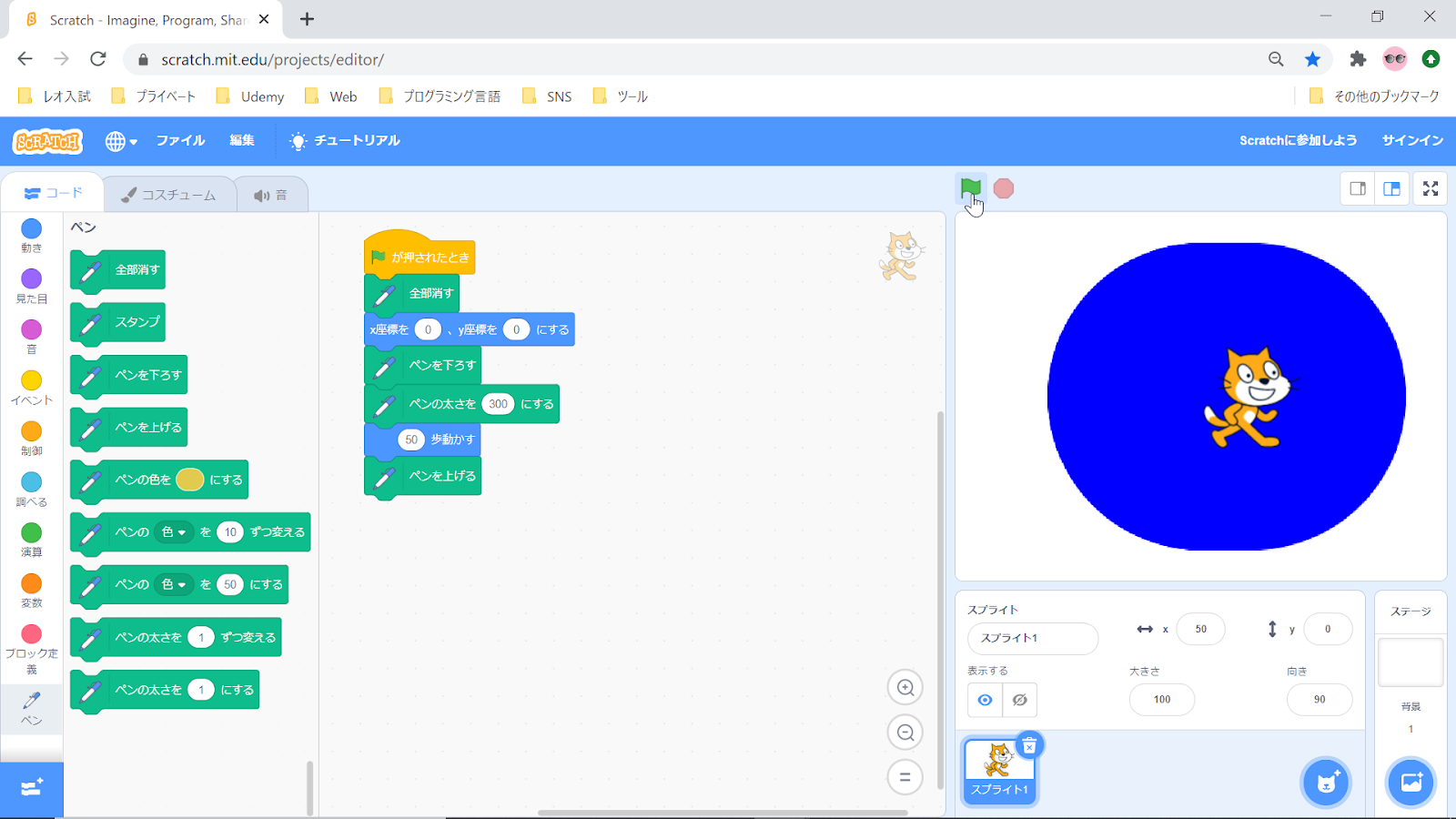Delete スプライト1 with trash icon

coord(1029,746)
